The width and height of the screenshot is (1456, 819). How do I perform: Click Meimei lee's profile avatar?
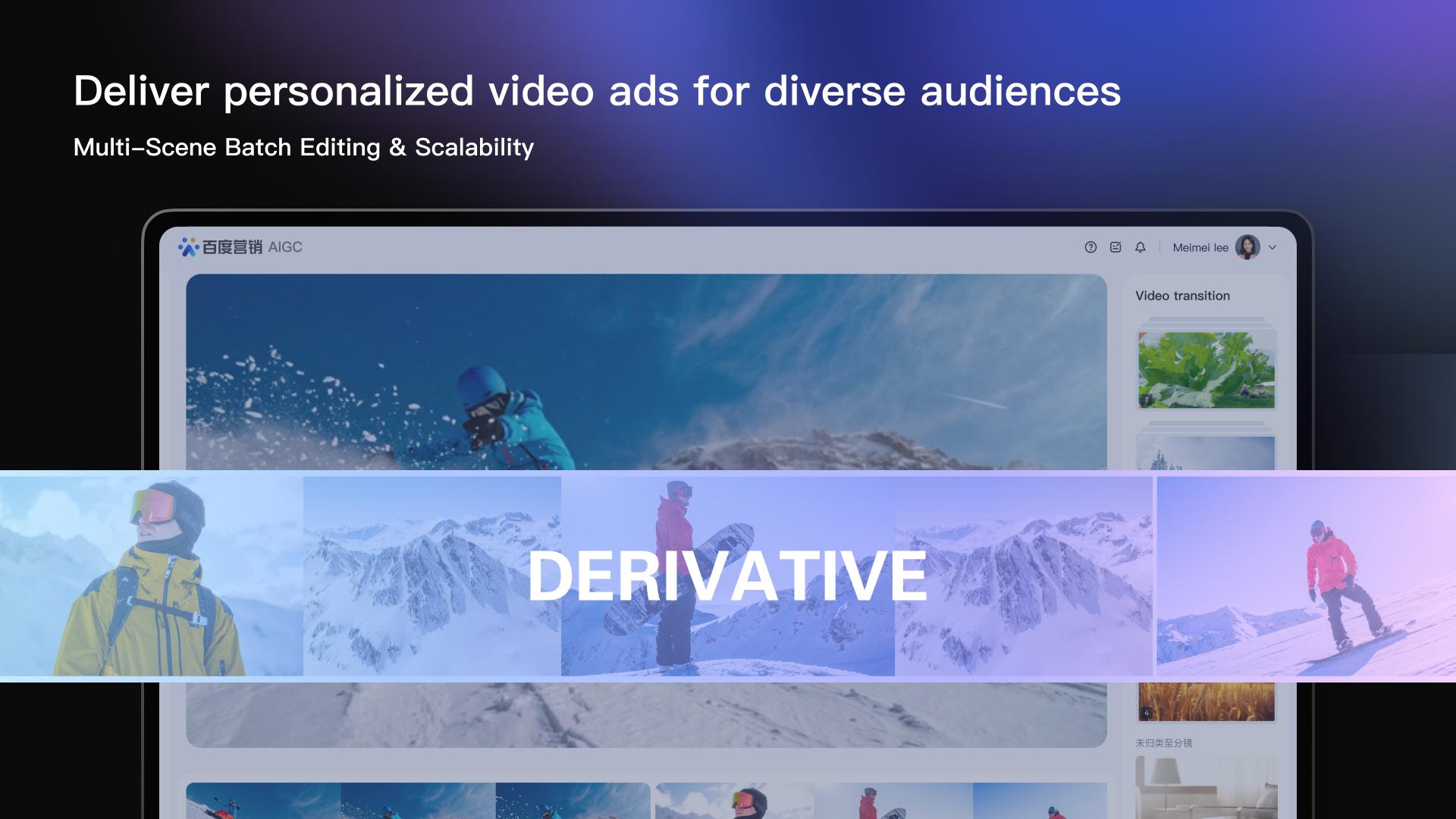click(1247, 247)
